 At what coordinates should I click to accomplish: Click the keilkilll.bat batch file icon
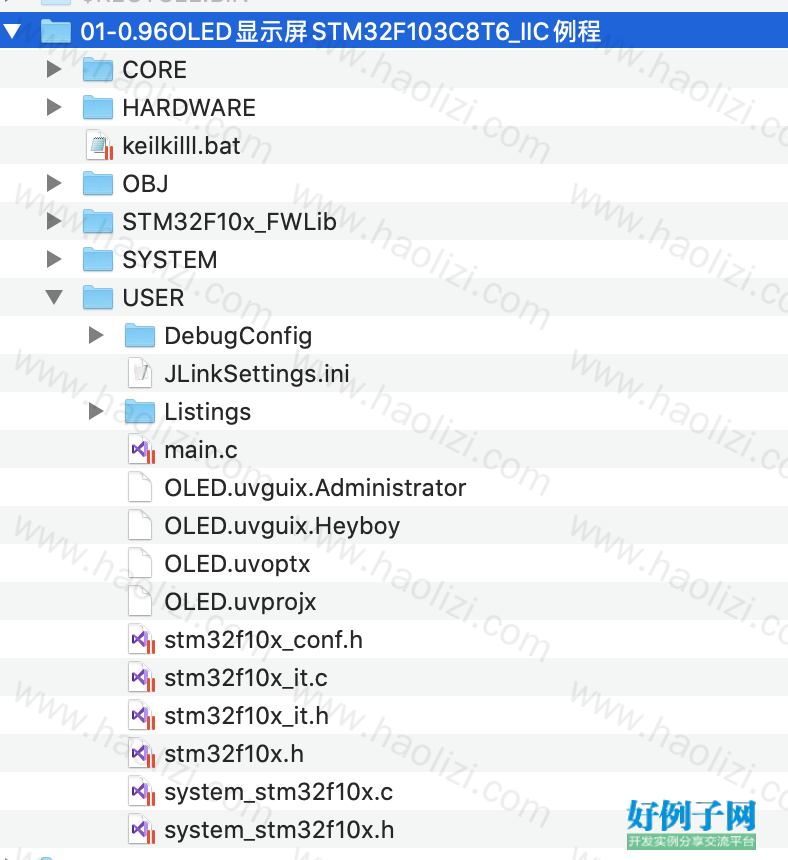pyautogui.click(x=100, y=145)
